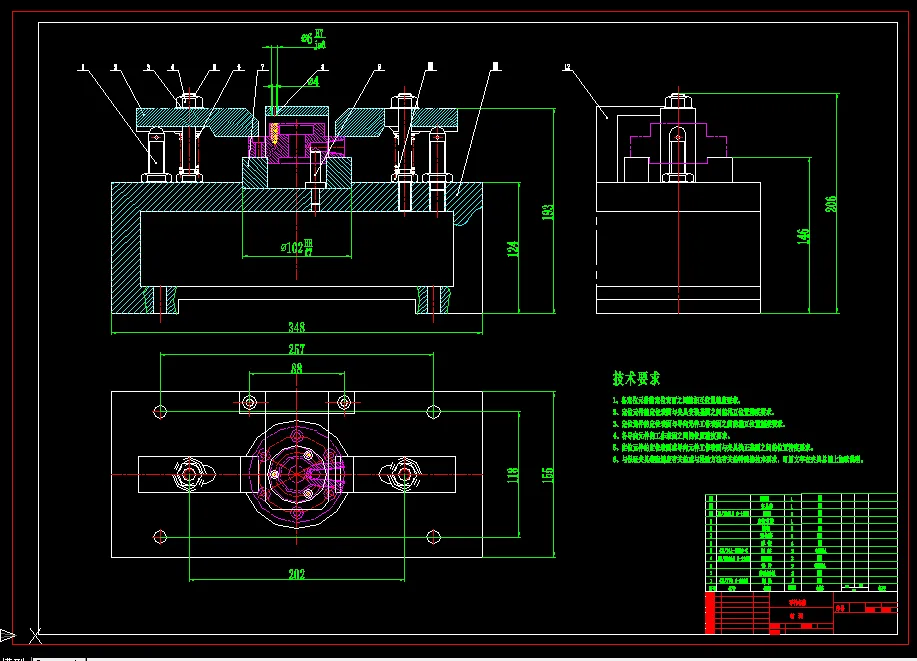Select the 118 vertical dimension
This screenshot has height=661, width=917.
pos(513,475)
